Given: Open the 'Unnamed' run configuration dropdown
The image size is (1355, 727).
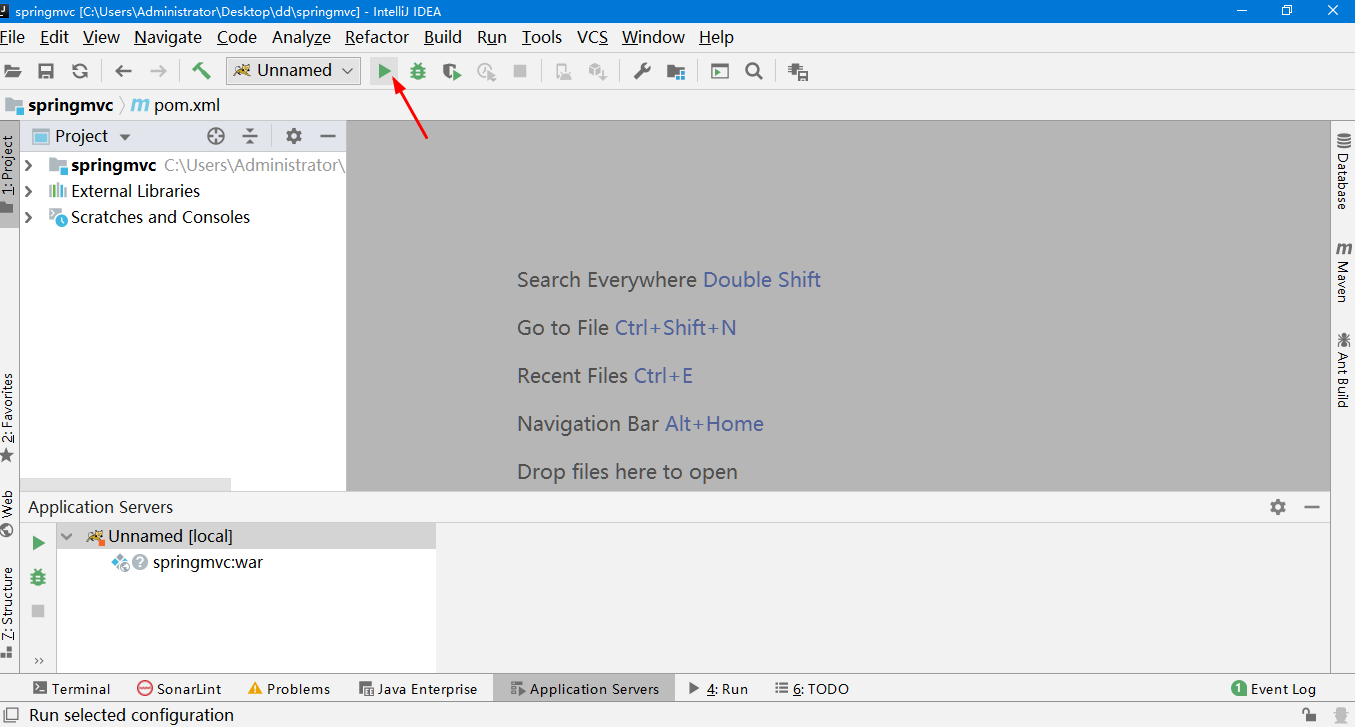Looking at the screenshot, I should pyautogui.click(x=294, y=70).
